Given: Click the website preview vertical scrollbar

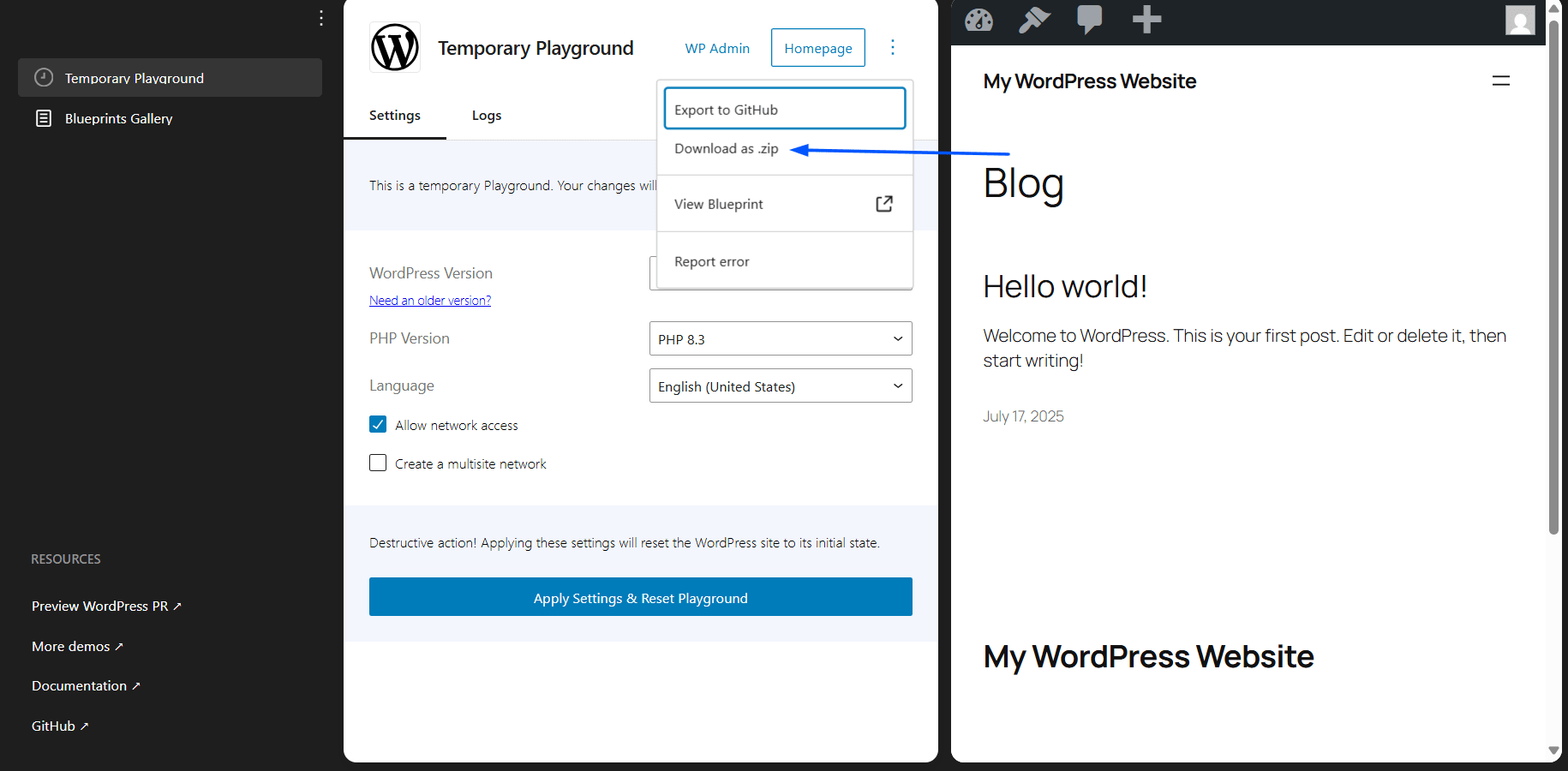Looking at the screenshot, I should (x=1553, y=278).
